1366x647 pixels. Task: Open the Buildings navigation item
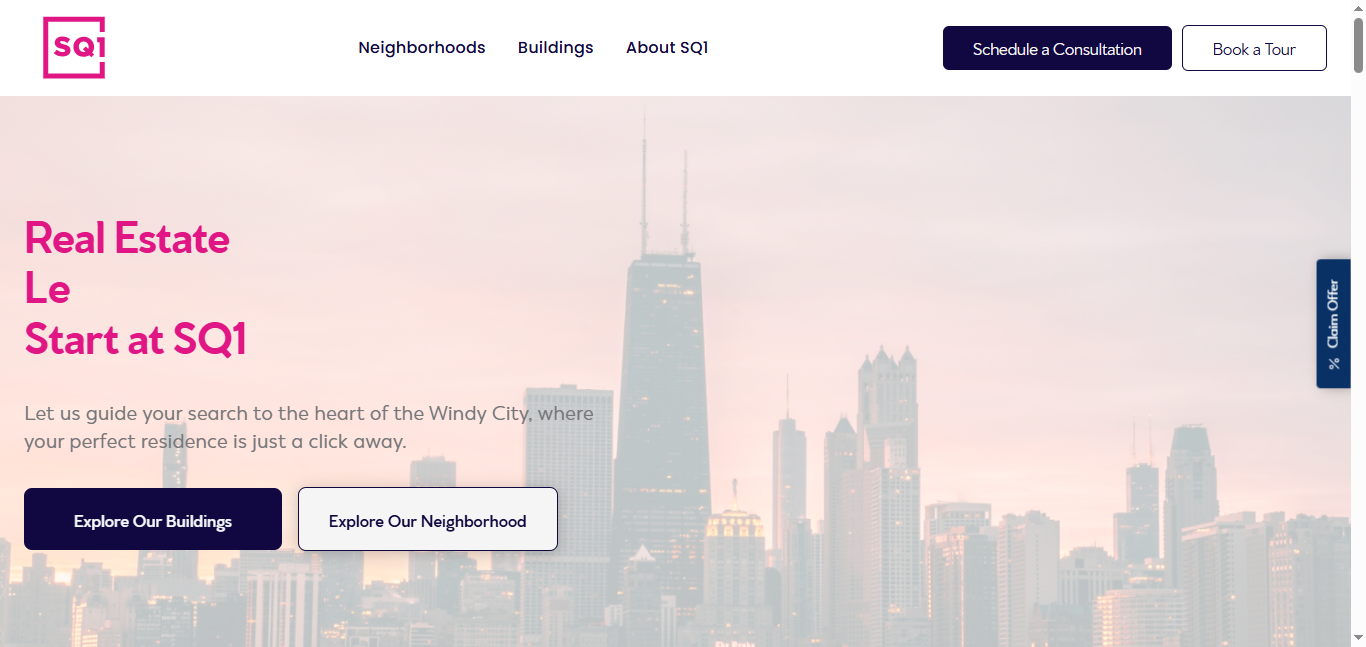click(x=556, y=48)
